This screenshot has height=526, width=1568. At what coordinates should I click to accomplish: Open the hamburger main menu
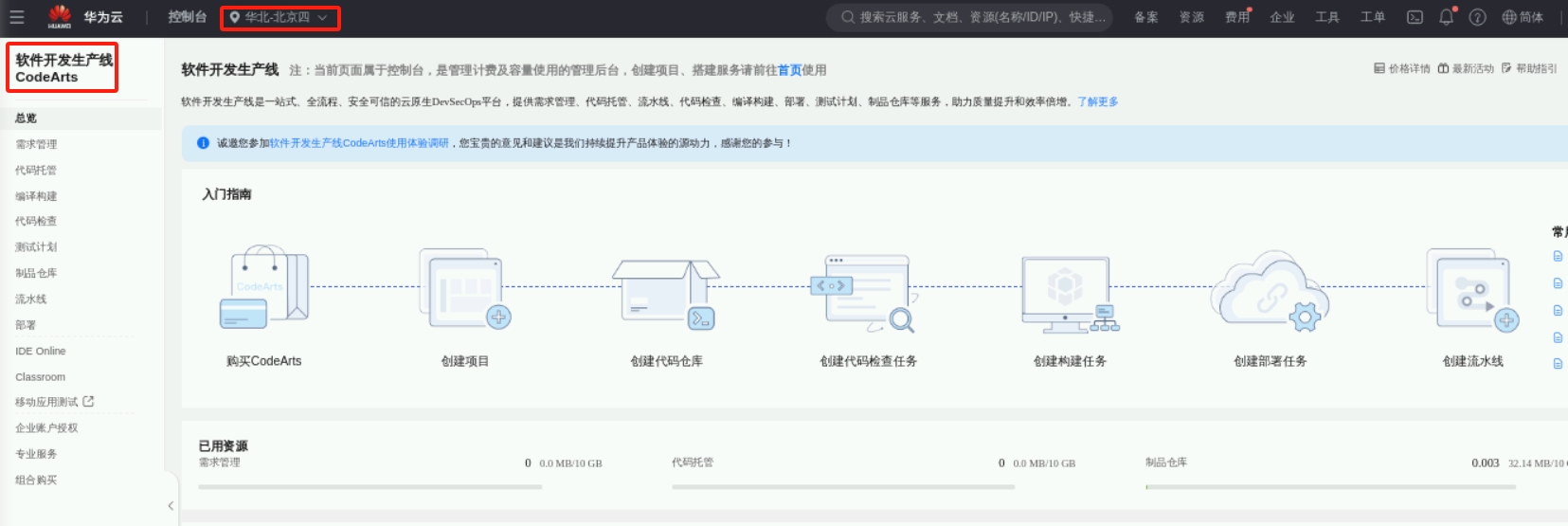coord(16,17)
